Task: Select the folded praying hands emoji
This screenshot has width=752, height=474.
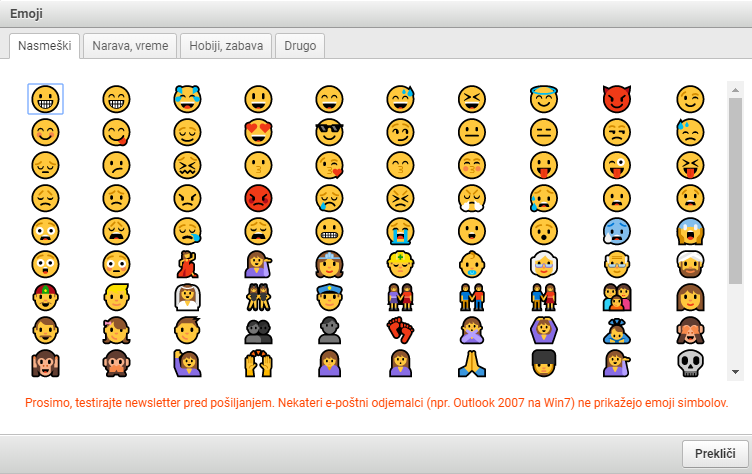Action: [x=473, y=362]
